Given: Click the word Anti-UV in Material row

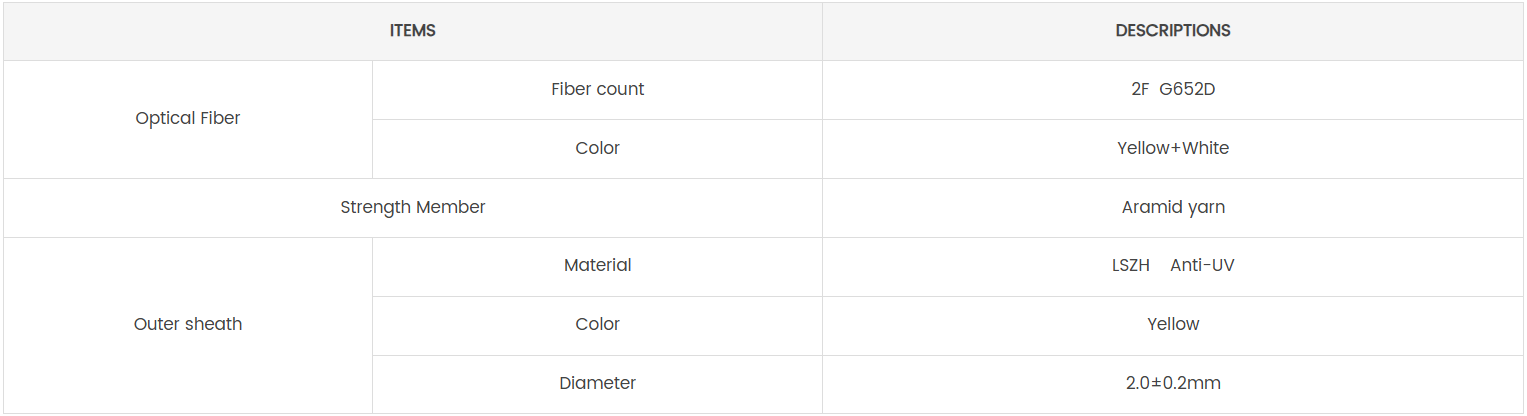Looking at the screenshot, I should point(1202,265).
